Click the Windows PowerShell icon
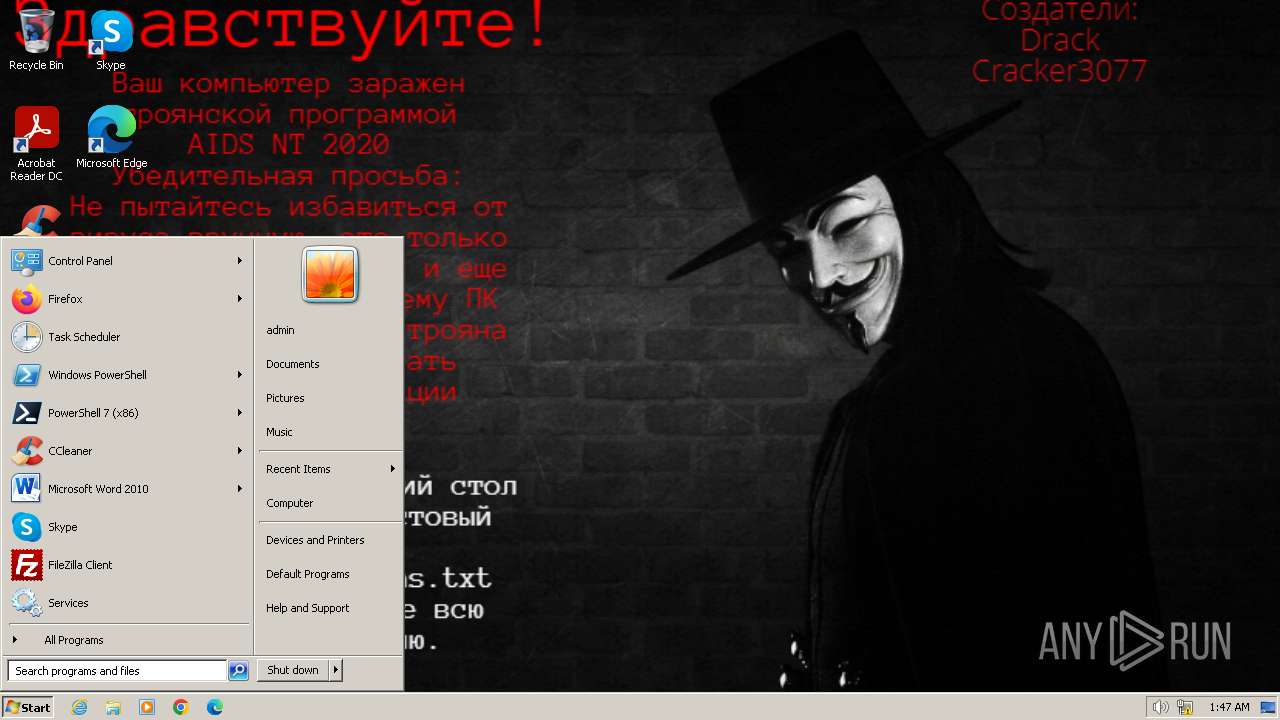 [26, 375]
